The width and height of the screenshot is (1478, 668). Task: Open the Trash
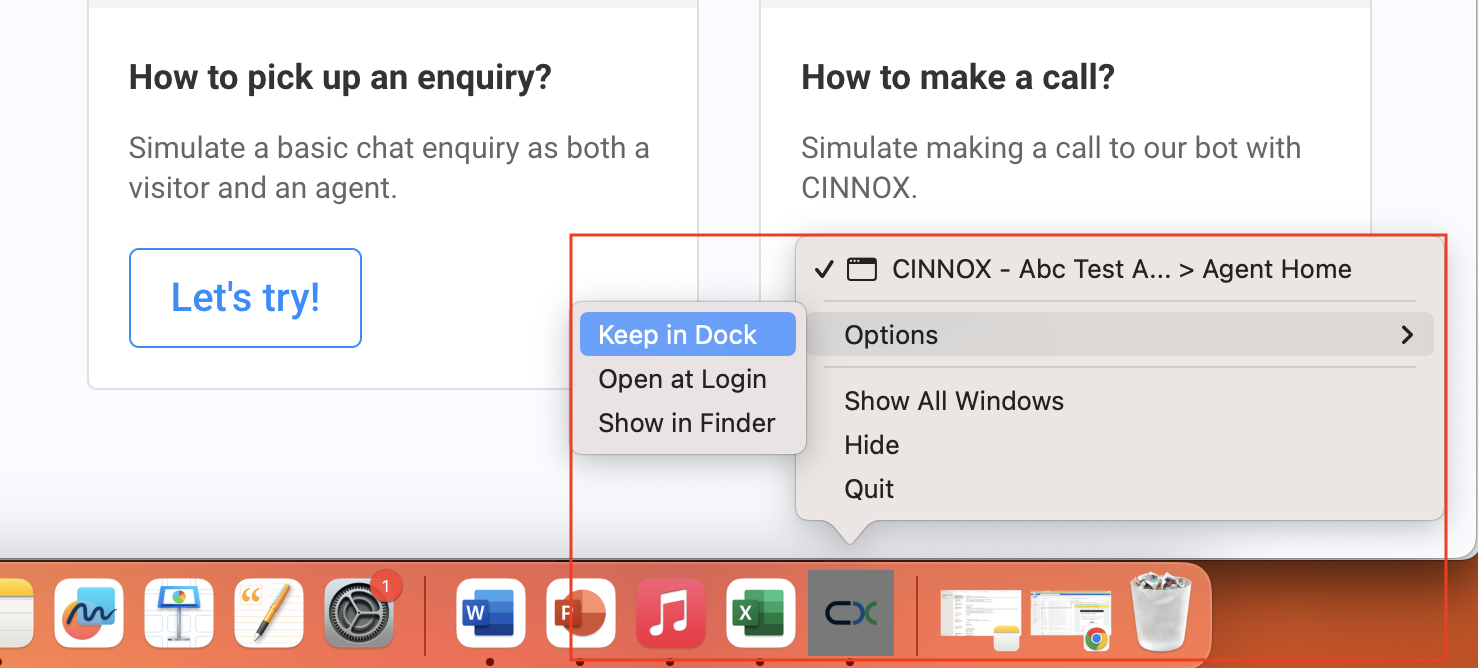point(1161,612)
